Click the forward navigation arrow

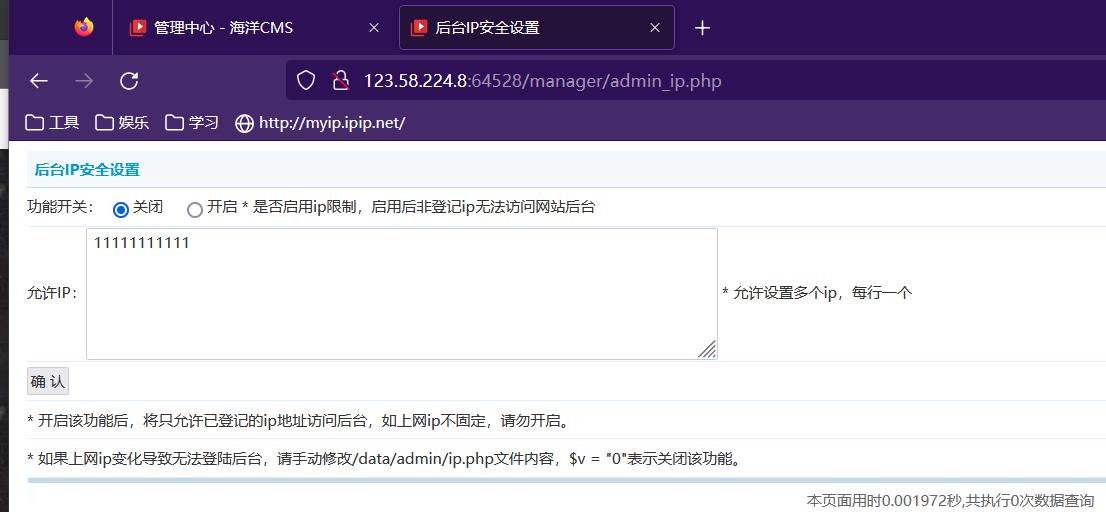pos(84,81)
